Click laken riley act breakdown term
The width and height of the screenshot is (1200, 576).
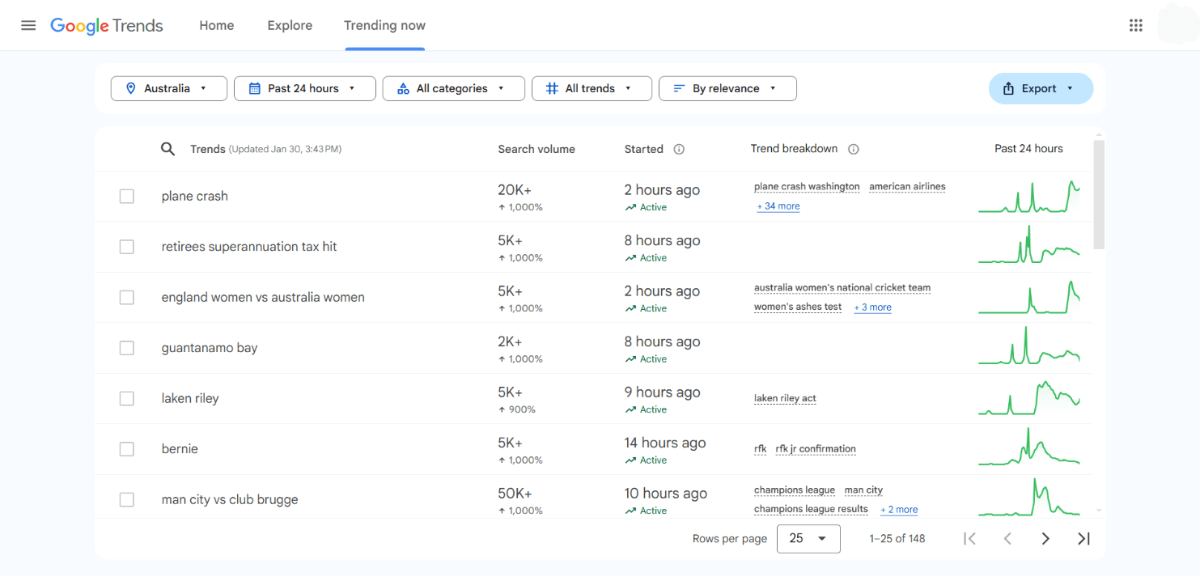click(785, 398)
